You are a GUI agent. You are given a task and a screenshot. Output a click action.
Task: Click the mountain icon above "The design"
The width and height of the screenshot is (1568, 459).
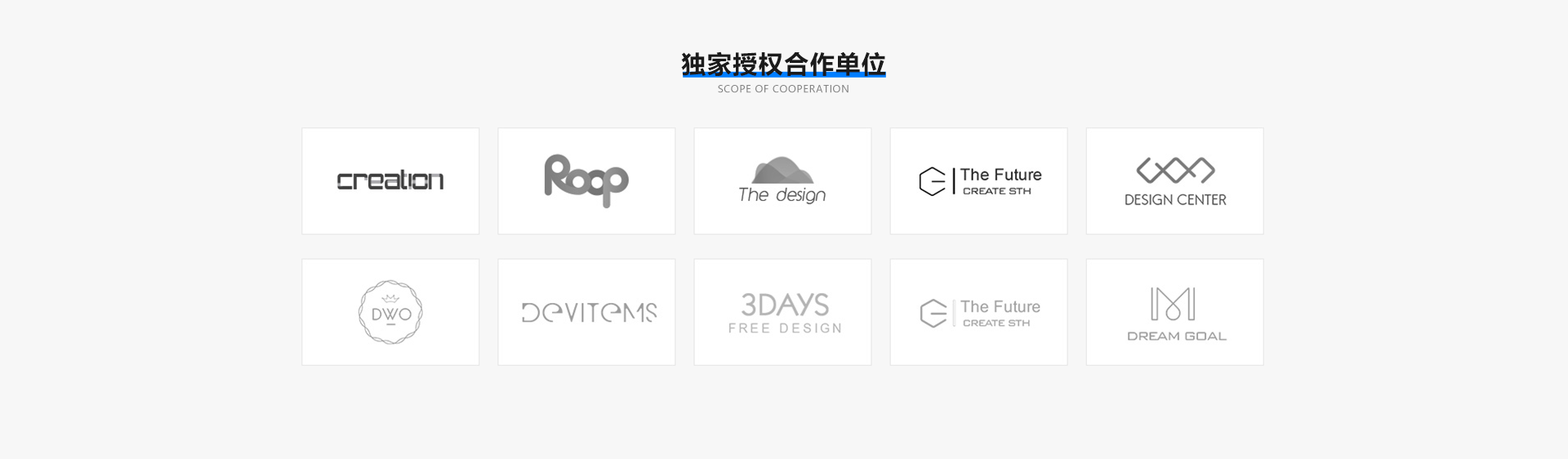782,169
